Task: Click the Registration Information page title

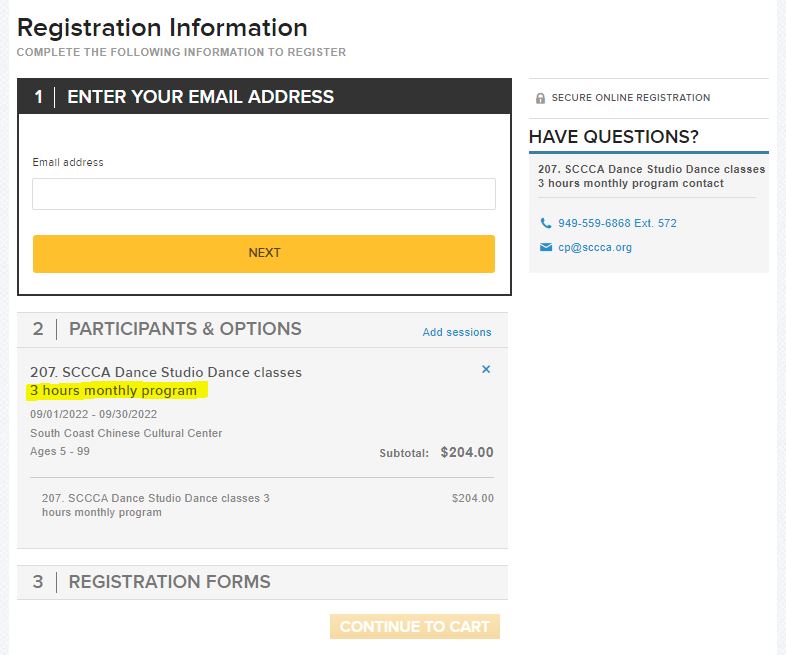Action: click(x=162, y=28)
